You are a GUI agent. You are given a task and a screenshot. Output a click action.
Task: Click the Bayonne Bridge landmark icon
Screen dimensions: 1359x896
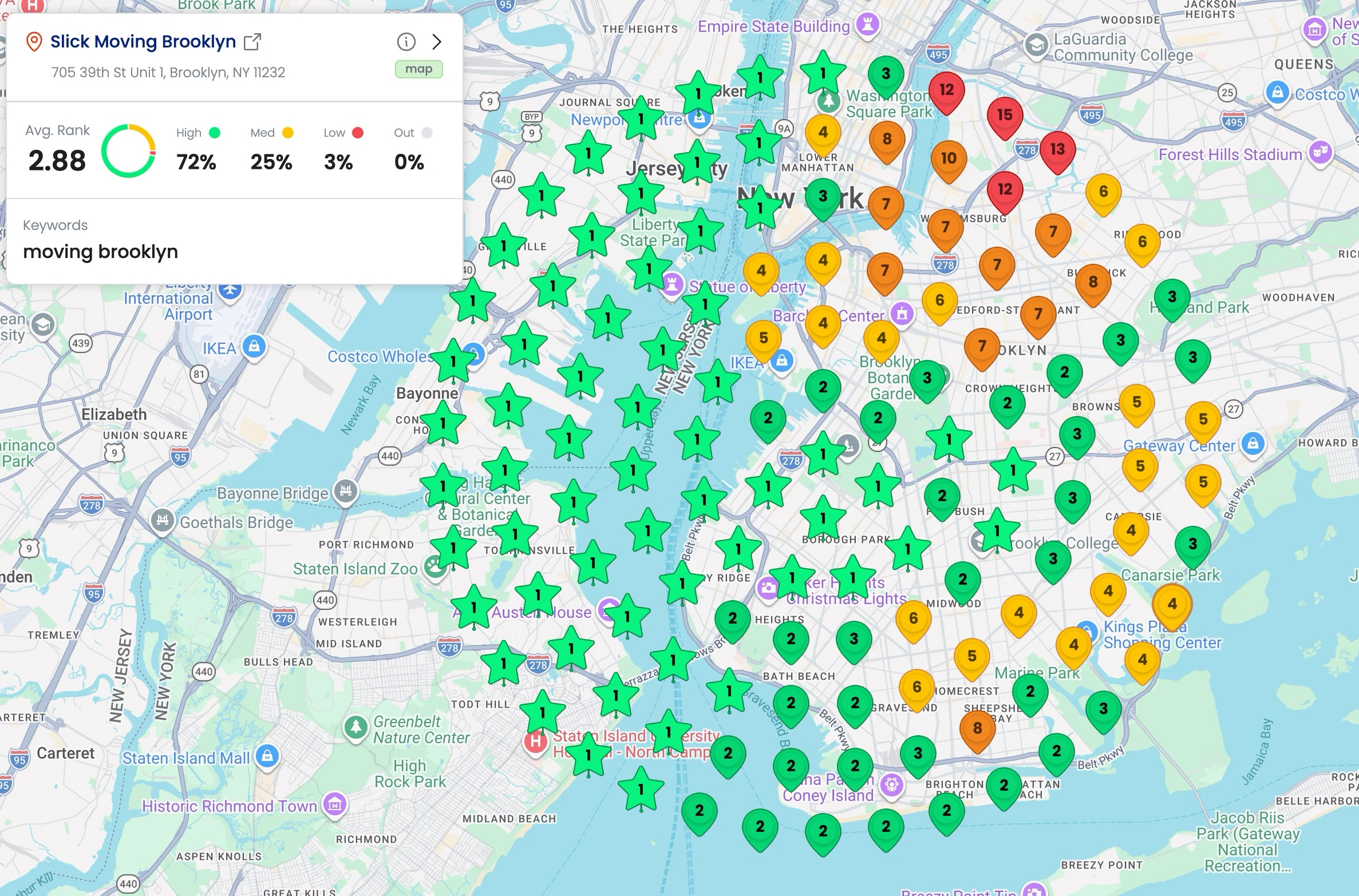coord(345,491)
